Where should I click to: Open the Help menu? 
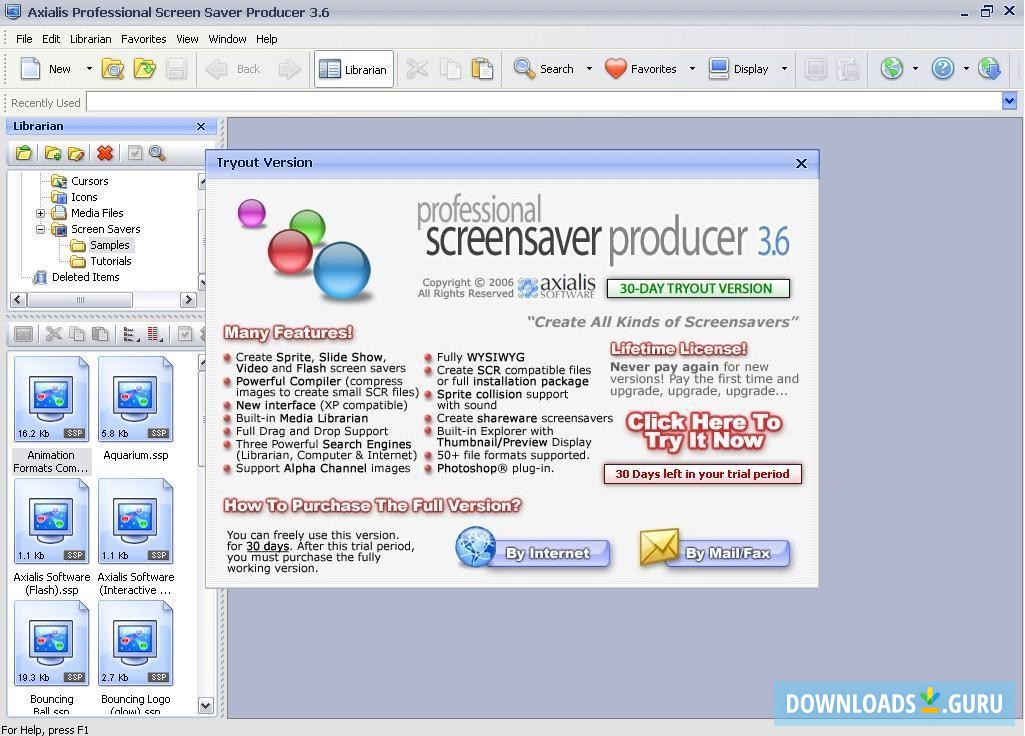tap(267, 39)
